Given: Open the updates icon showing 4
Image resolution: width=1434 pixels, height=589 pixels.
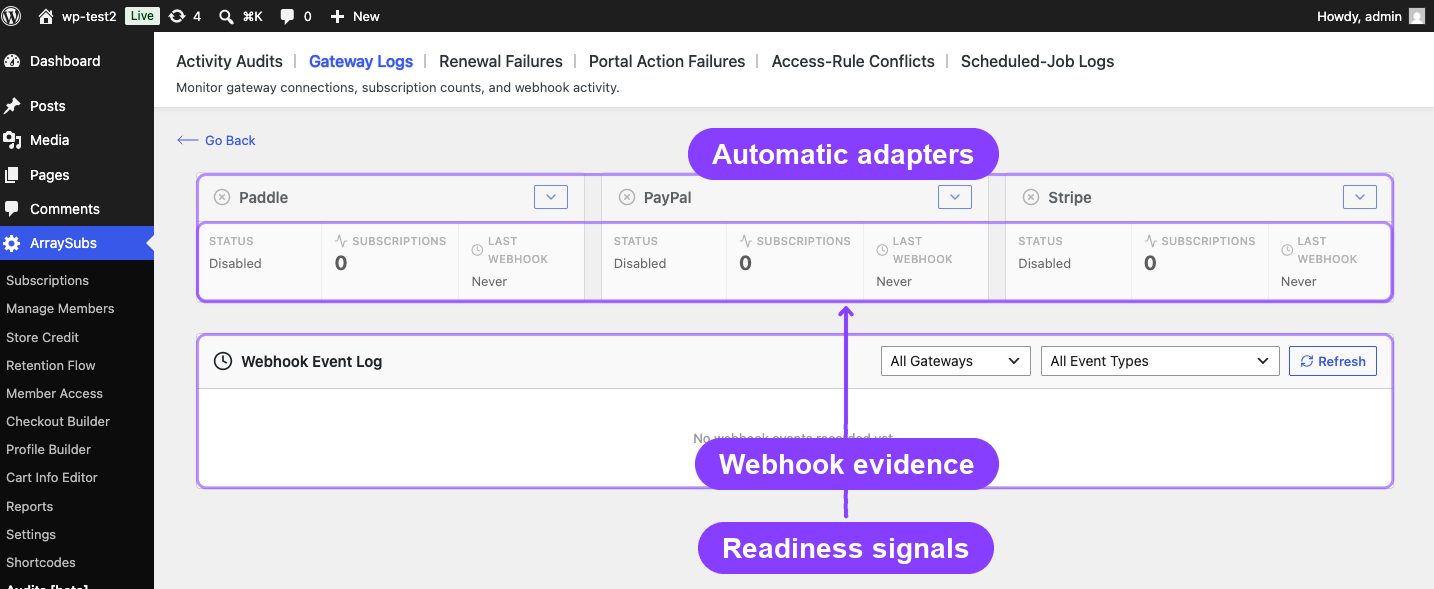Looking at the screenshot, I should [185, 16].
